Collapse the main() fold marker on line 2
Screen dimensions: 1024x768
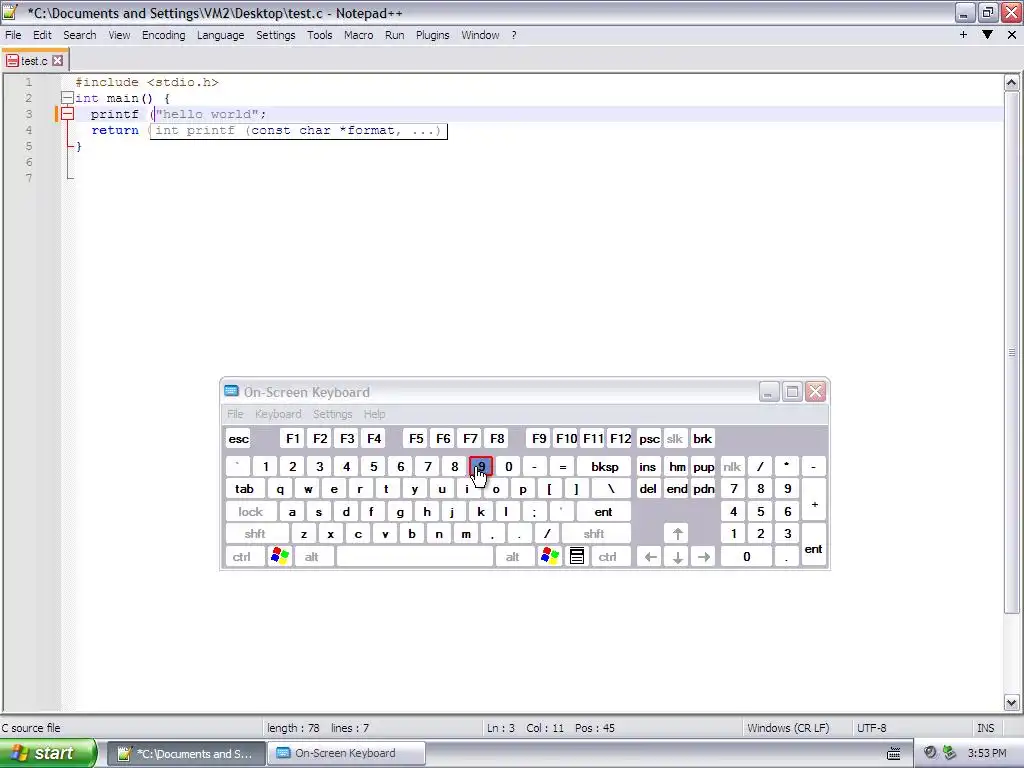[x=67, y=98]
